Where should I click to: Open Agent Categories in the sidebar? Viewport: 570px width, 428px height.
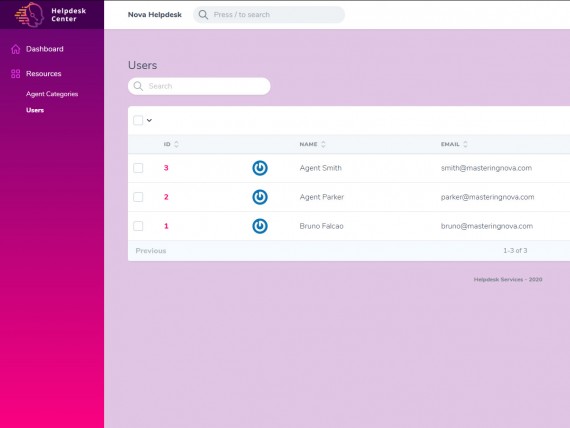(52, 94)
